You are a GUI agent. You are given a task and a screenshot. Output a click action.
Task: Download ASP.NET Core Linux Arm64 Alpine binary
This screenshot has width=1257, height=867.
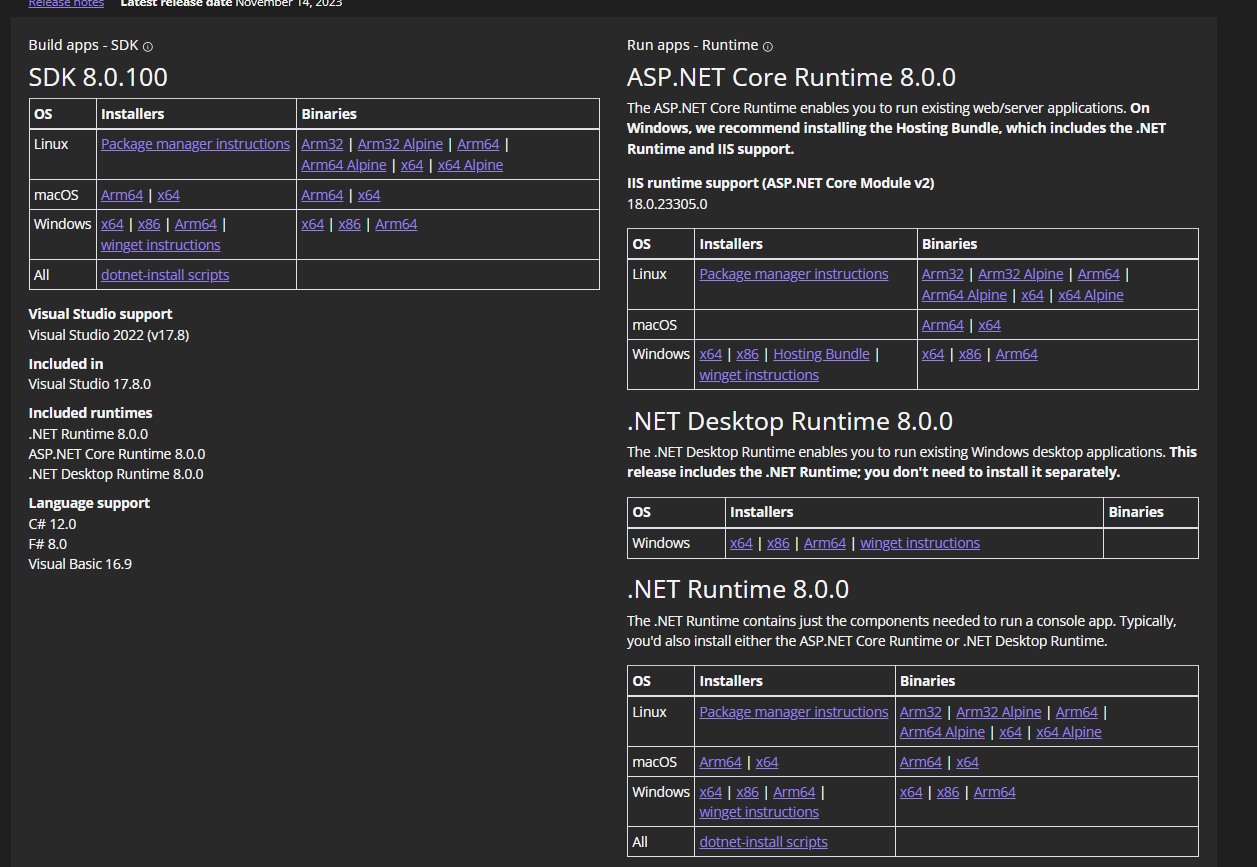pyautogui.click(x=964, y=295)
